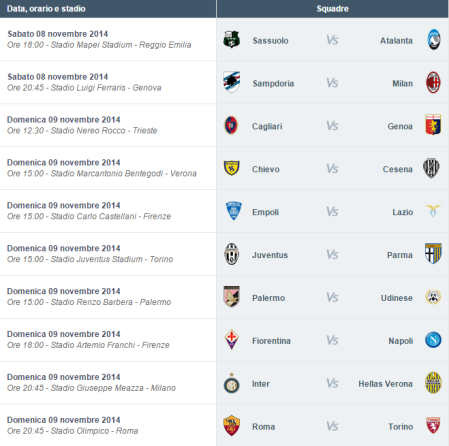Screen dimensions: 449x446
Task: Select the Milan crest icon
Action: point(433,82)
